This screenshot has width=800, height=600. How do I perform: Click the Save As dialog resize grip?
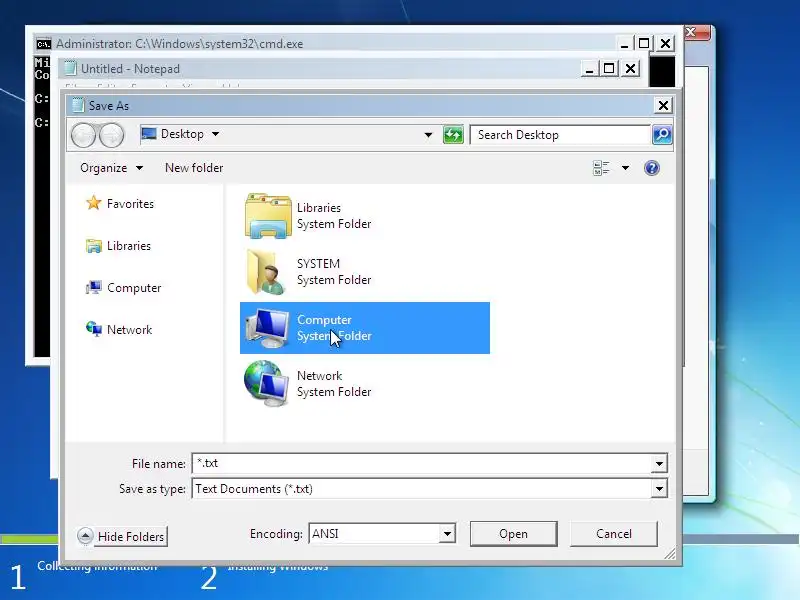tap(670, 554)
